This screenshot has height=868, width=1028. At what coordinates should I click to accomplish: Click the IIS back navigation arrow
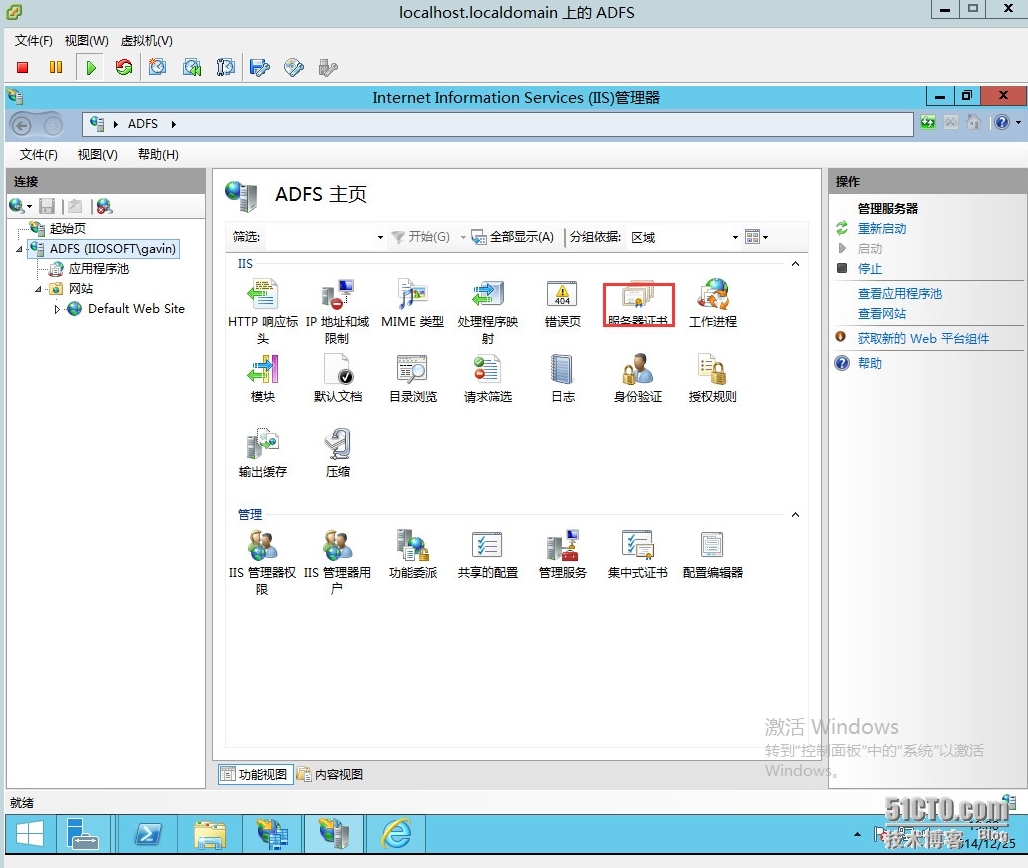22,125
